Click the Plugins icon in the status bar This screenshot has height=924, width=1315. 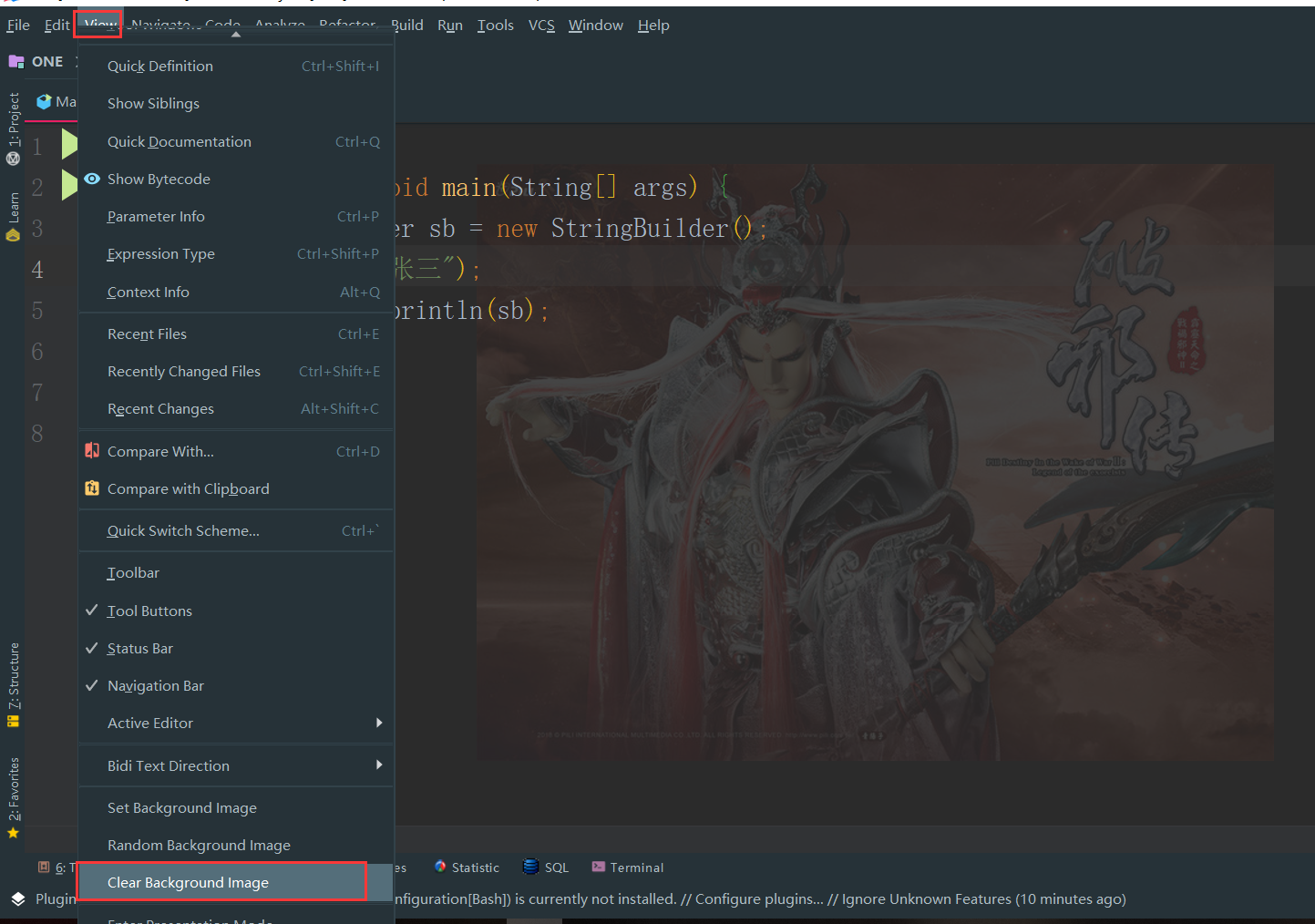click(18, 898)
